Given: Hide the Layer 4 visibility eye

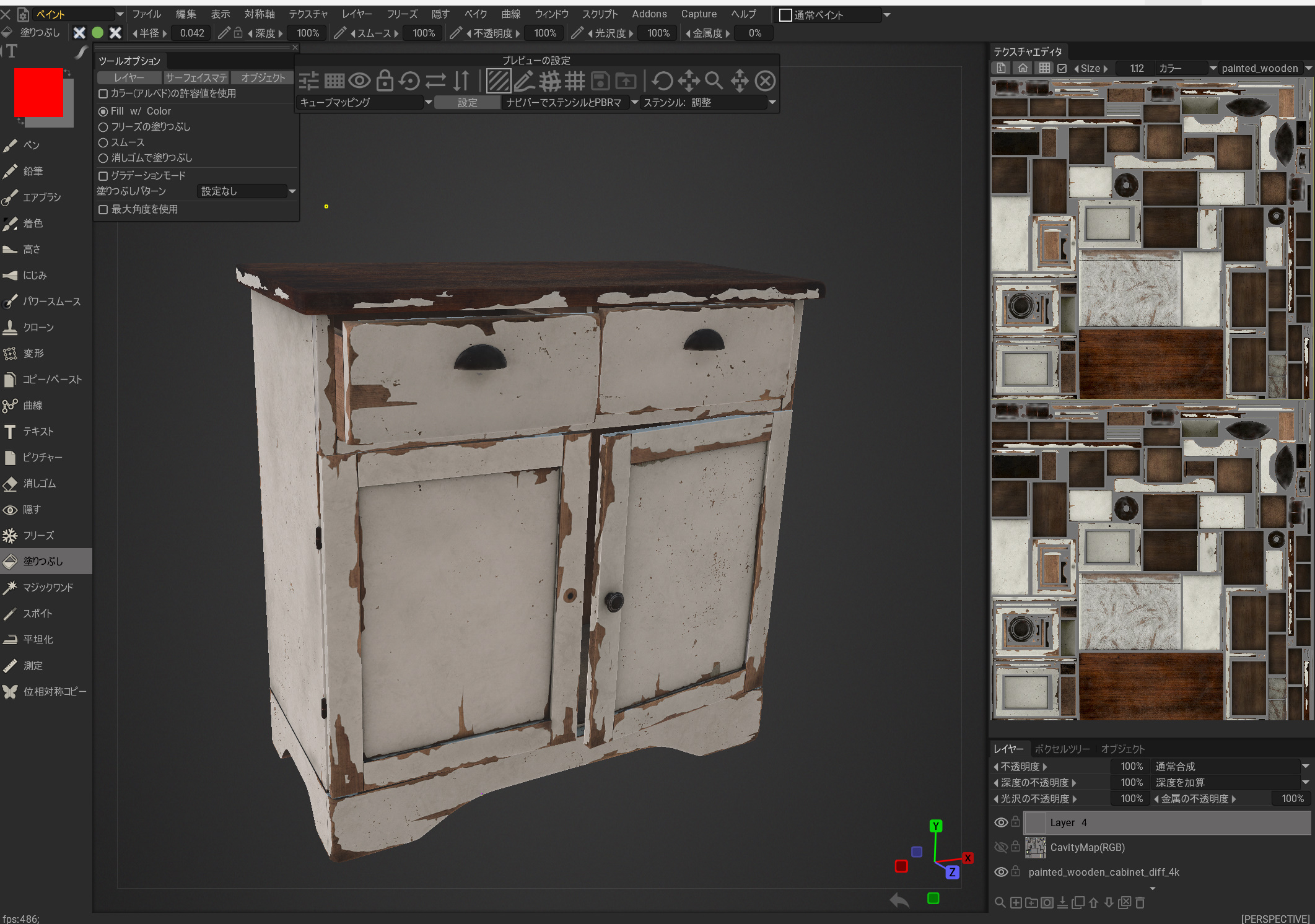Looking at the screenshot, I should pos(1000,822).
